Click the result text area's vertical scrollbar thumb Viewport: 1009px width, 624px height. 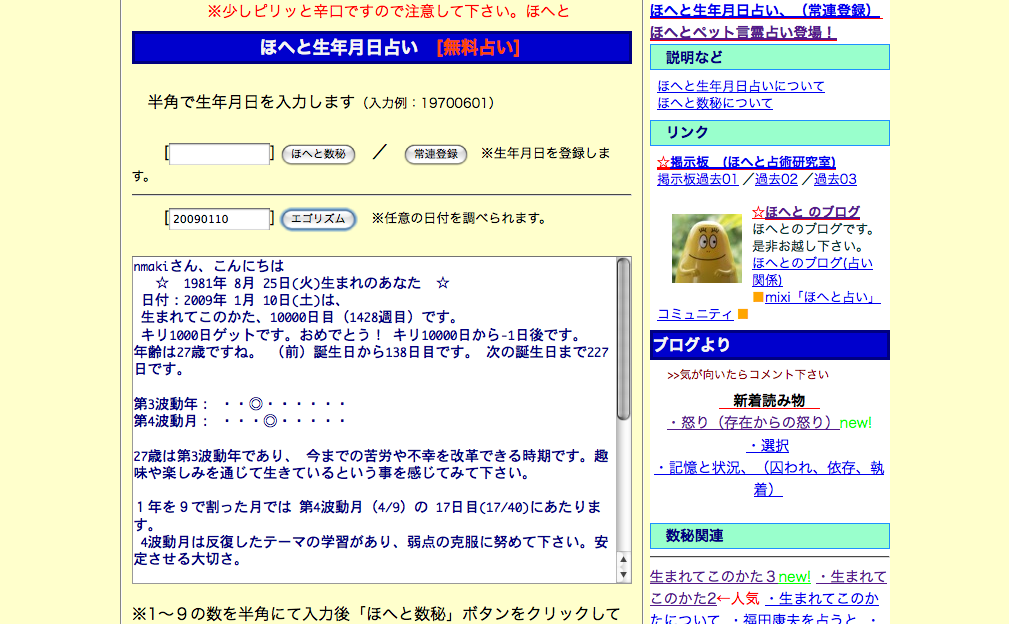coord(624,338)
